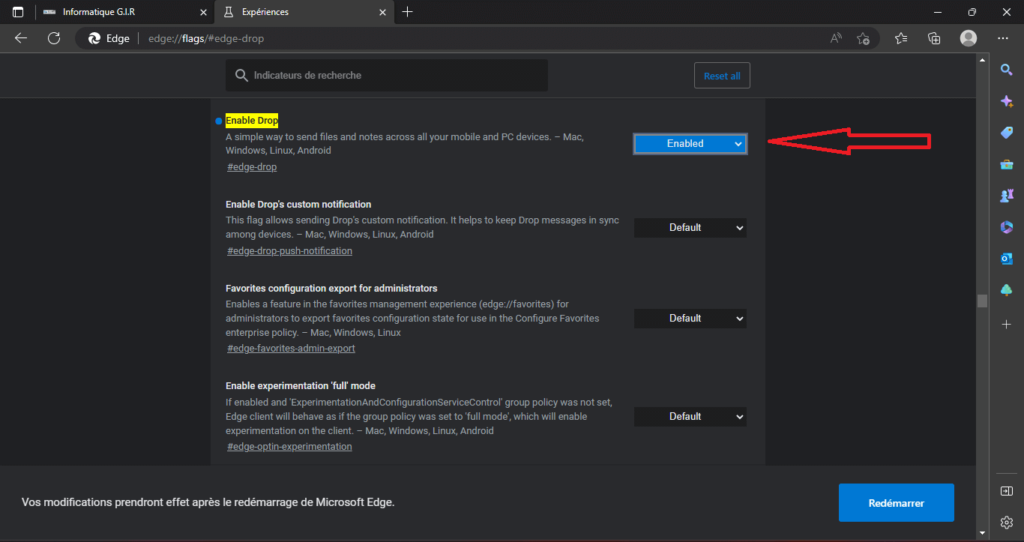Open the Shopping tag icon in sidebar
The width and height of the screenshot is (1024, 542).
click(x=1006, y=133)
